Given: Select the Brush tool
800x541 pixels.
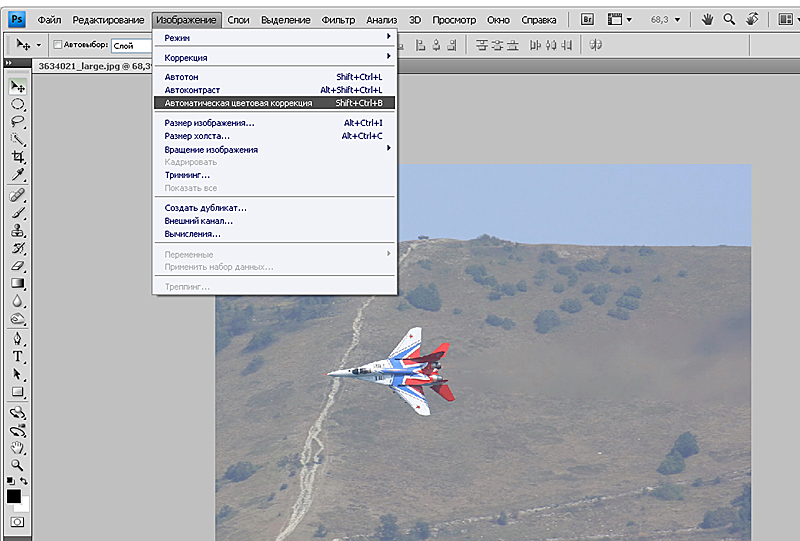Looking at the screenshot, I should (18, 213).
